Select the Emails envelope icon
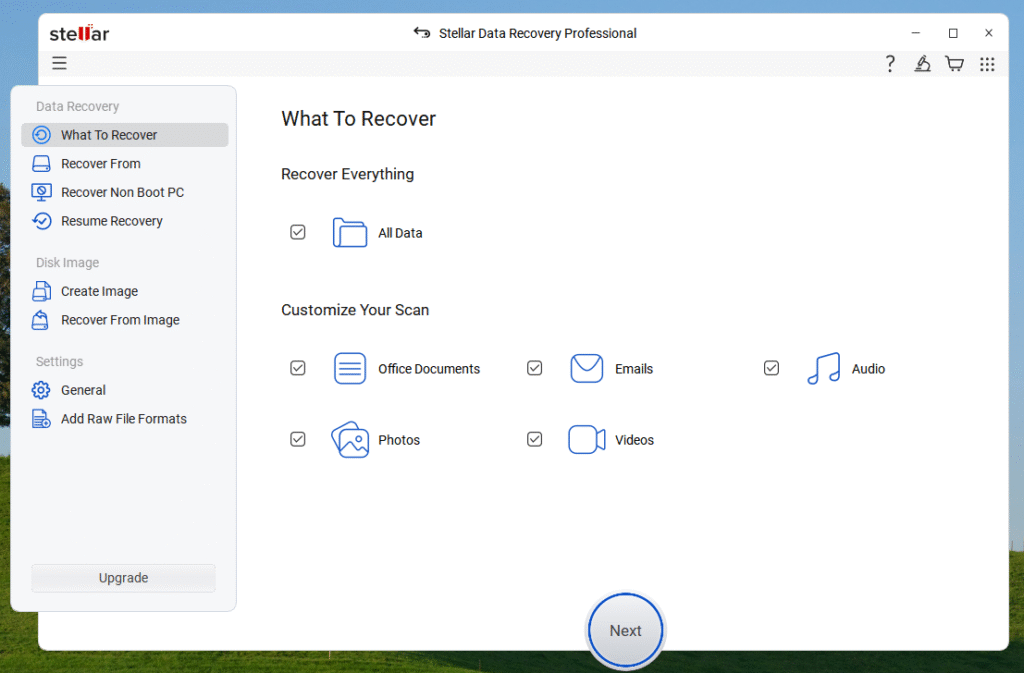Viewport: 1024px width, 673px height. (586, 369)
